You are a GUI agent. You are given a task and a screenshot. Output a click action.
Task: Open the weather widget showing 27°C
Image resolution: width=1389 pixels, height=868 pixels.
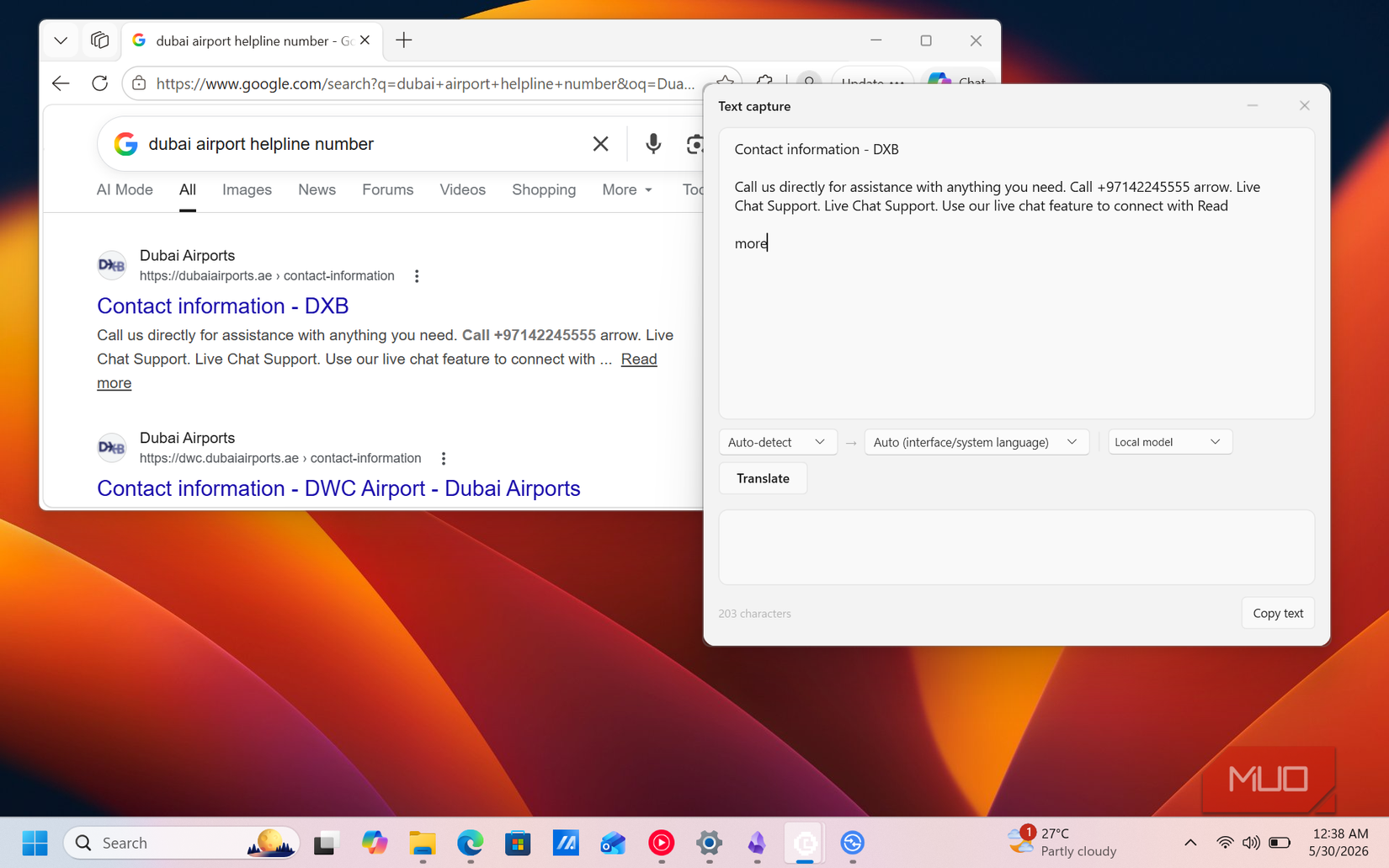pos(1062,843)
